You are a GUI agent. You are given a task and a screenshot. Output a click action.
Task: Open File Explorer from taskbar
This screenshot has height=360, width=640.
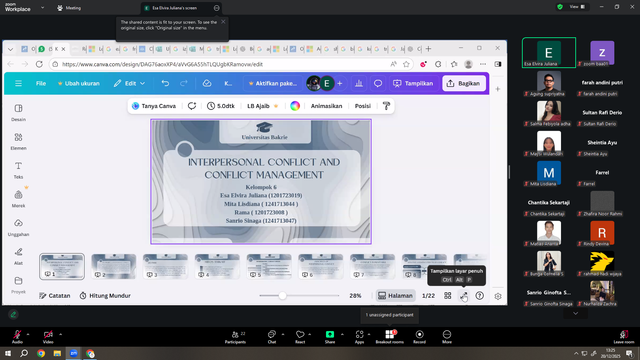(57, 353)
